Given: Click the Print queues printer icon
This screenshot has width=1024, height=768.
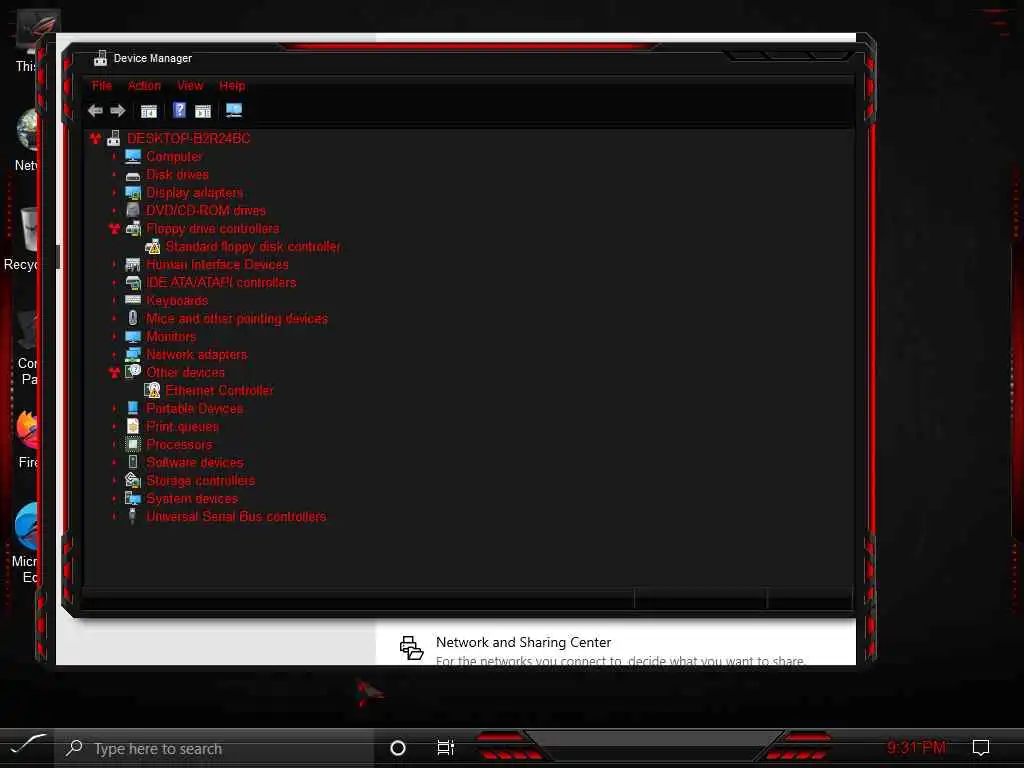Looking at the screenshot, I should tap(133, 426).
